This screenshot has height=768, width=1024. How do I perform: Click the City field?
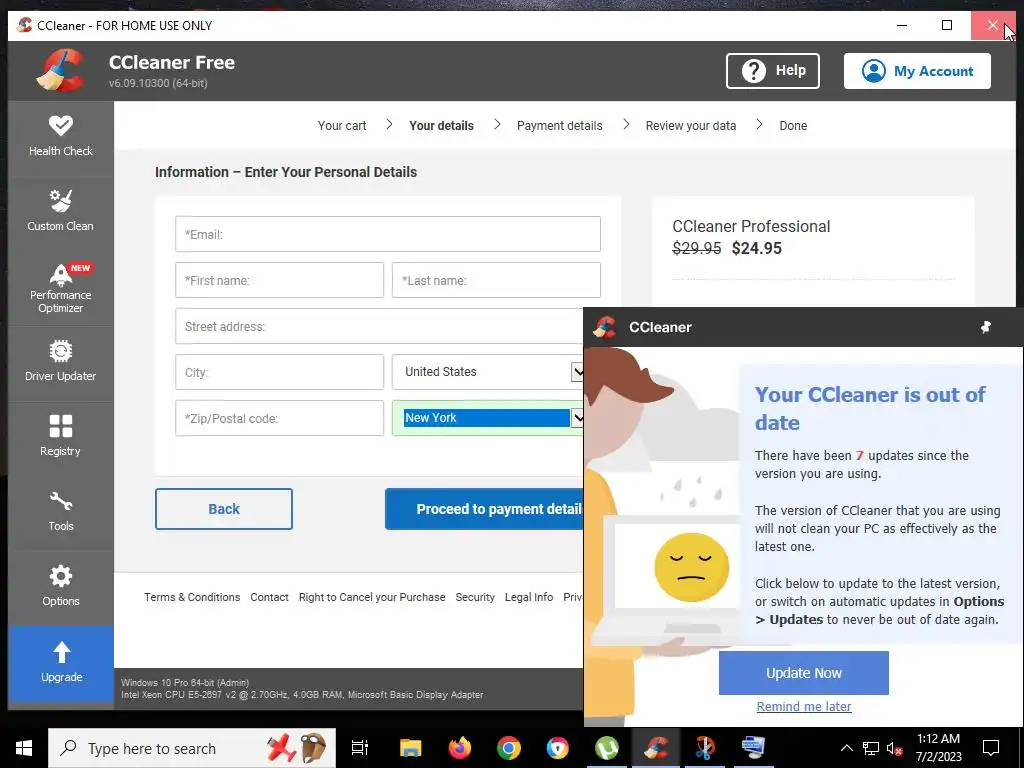pyautogui.click(x=280, y=372)
